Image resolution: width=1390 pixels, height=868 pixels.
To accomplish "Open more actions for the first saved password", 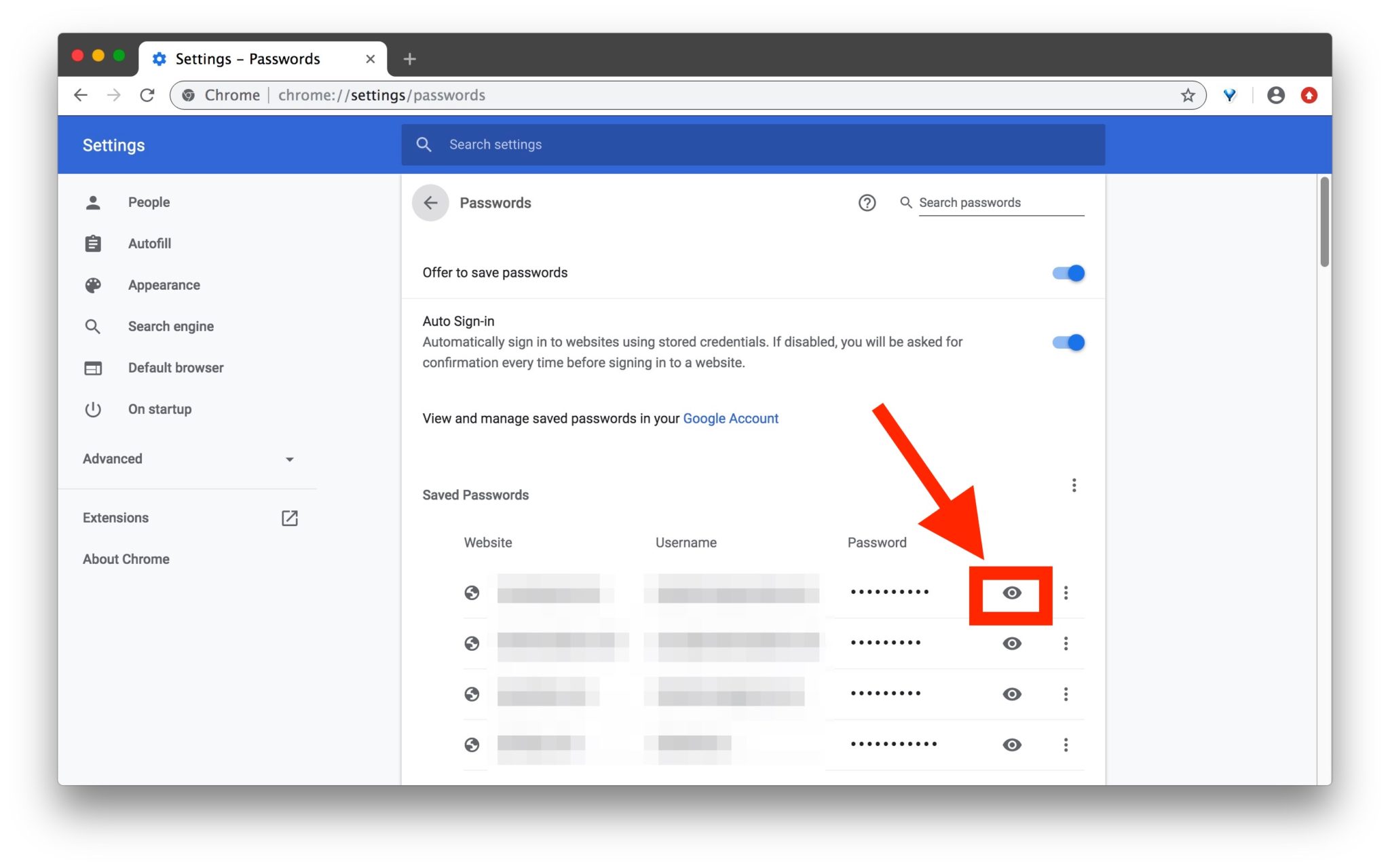I will [x=1066, y=593].
